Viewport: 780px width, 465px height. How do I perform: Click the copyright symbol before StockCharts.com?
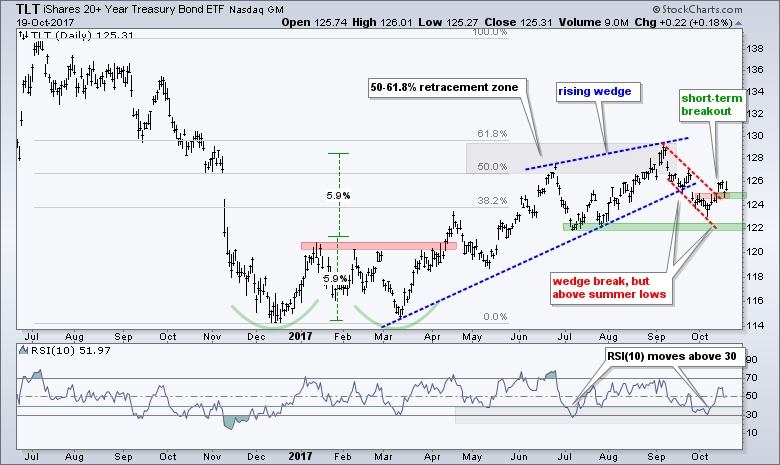656,9
